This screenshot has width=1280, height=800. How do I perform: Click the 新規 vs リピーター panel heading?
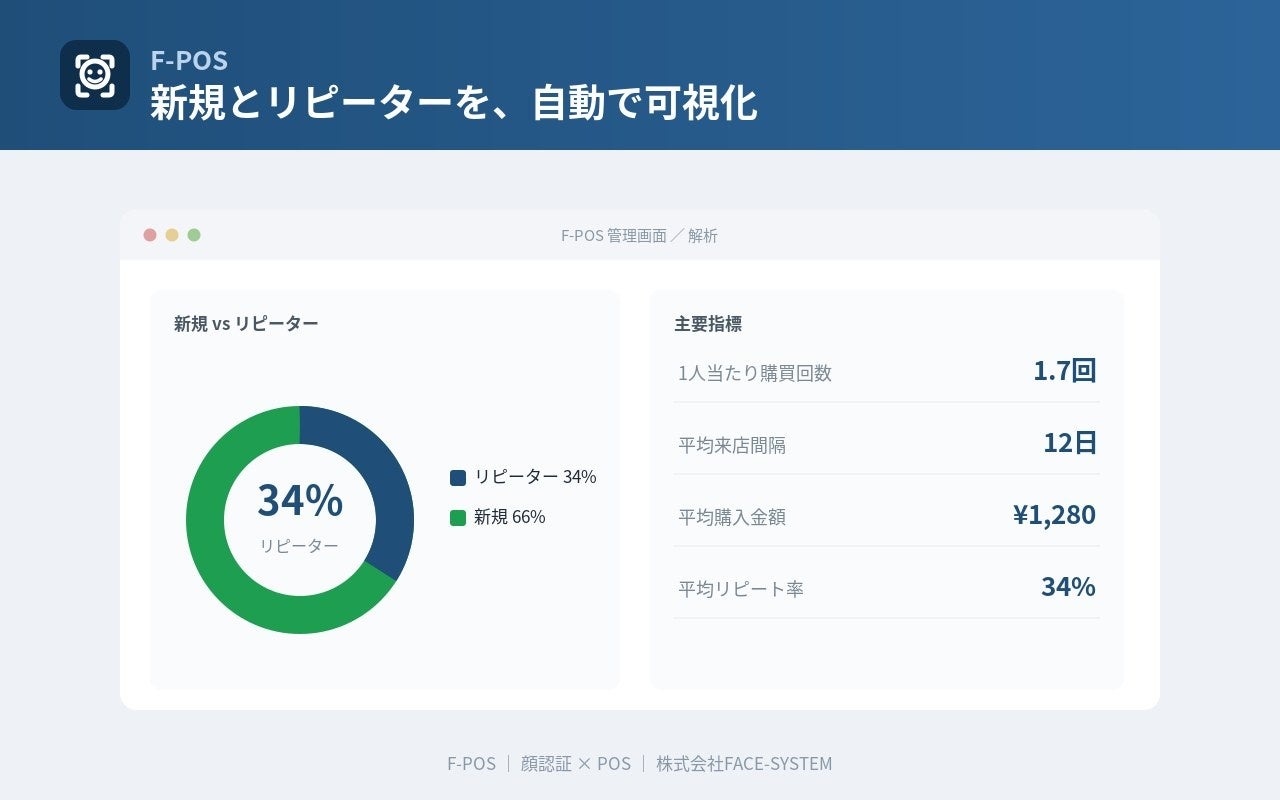[246, 324]
